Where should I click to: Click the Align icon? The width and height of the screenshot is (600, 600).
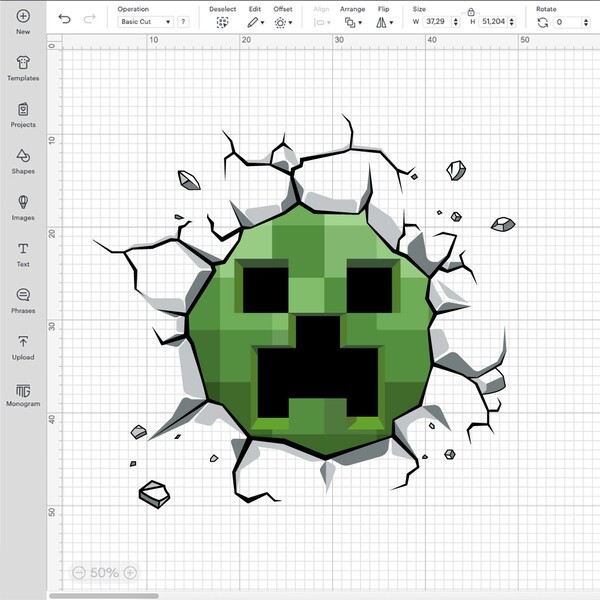point(319,23)
